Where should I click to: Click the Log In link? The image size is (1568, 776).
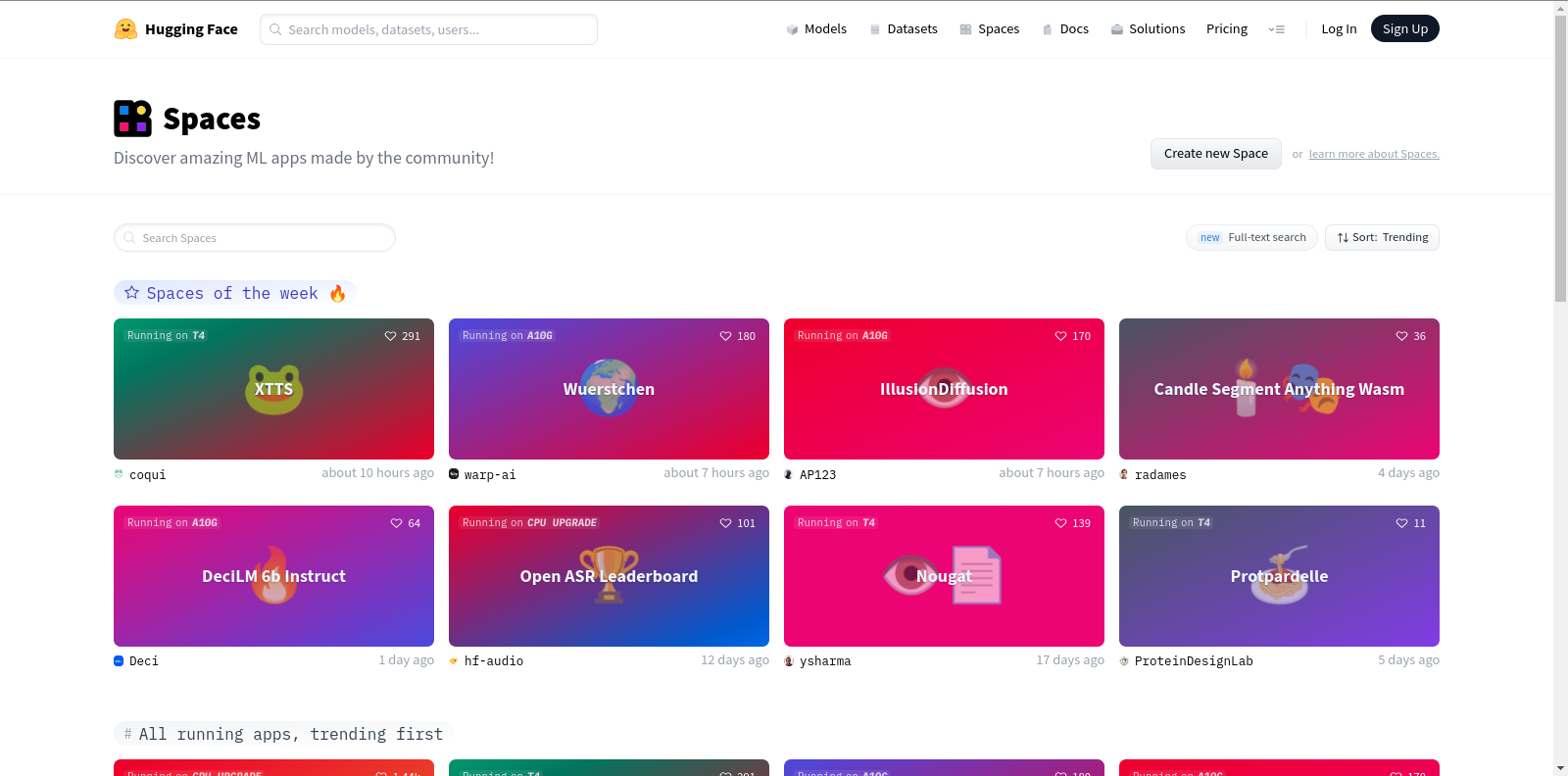click(1339, 29)
